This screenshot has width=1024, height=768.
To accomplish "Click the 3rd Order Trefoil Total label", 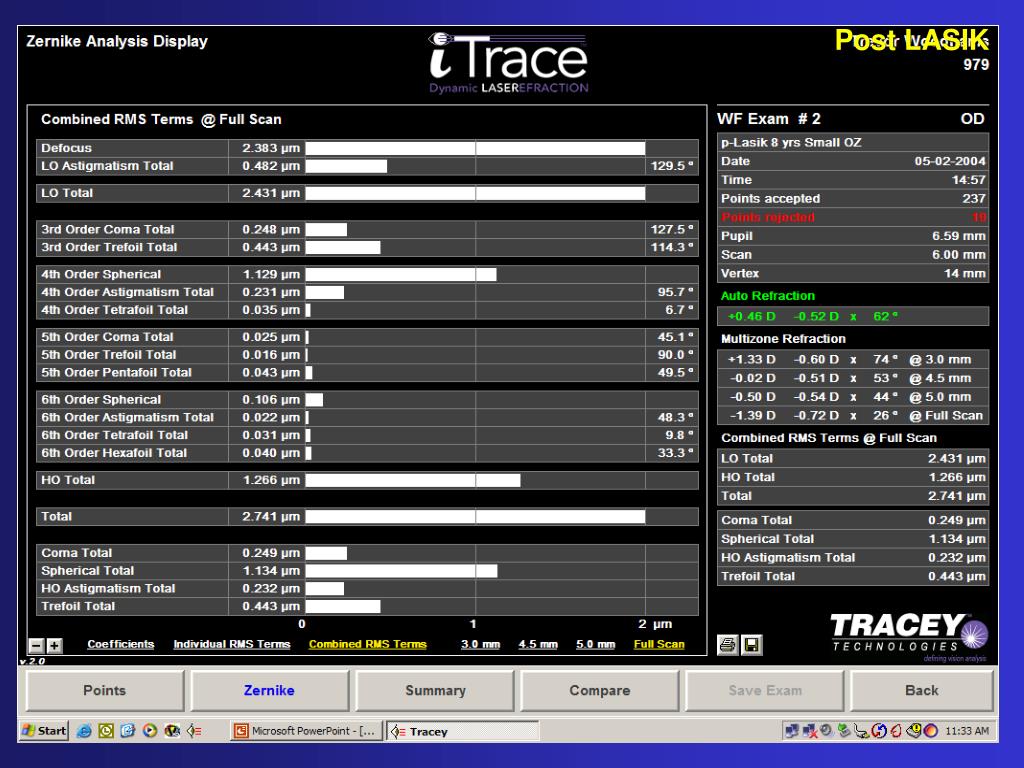I will [109, 247].
